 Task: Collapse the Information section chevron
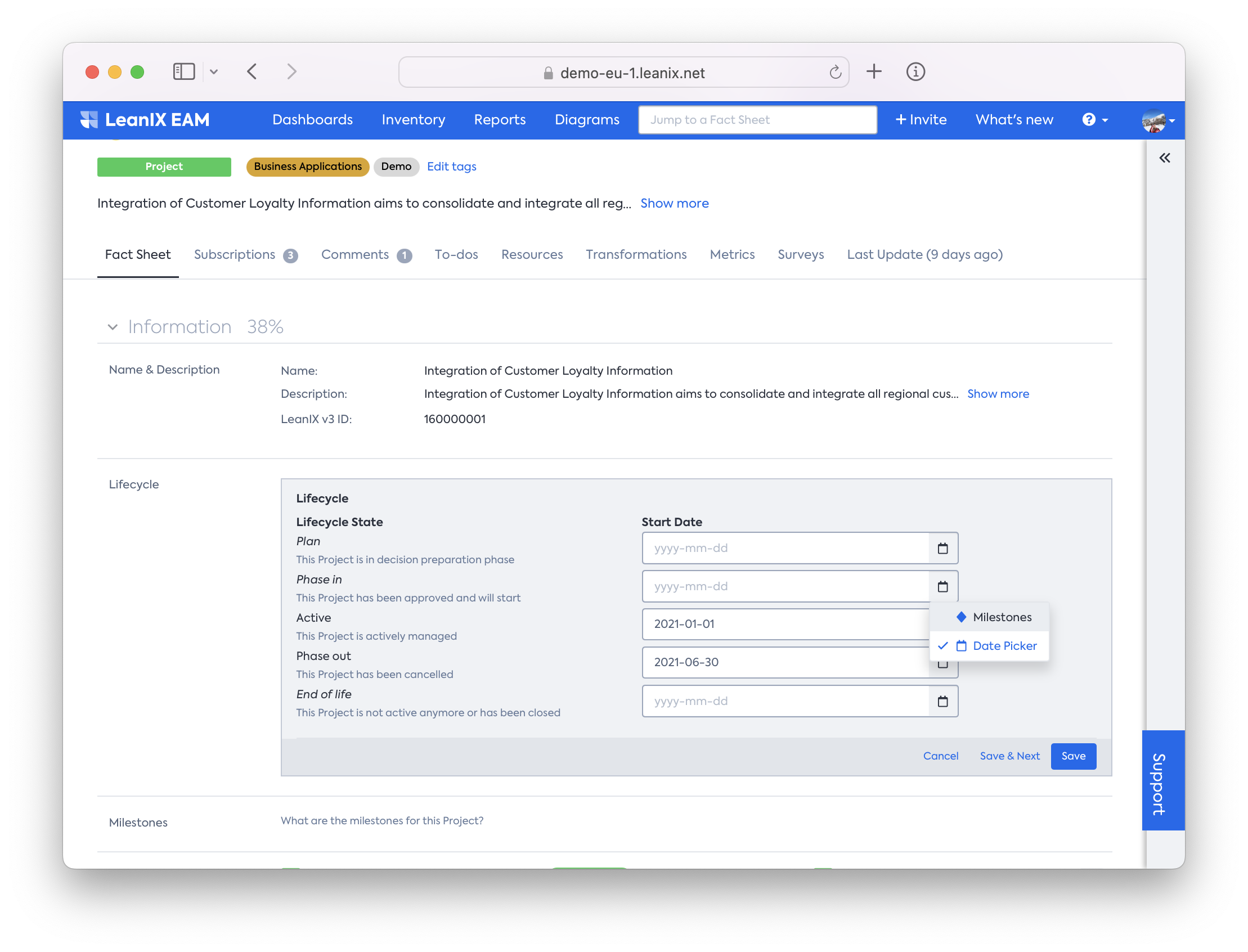tap(113, 327)
